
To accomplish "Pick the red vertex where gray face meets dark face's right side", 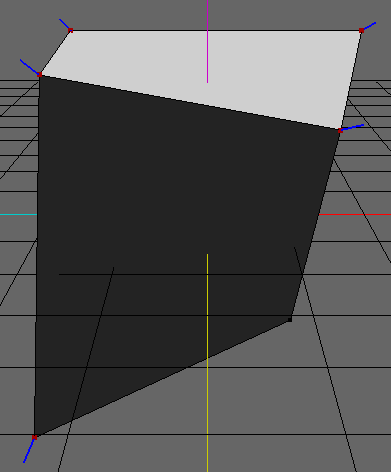I will 340,131.
